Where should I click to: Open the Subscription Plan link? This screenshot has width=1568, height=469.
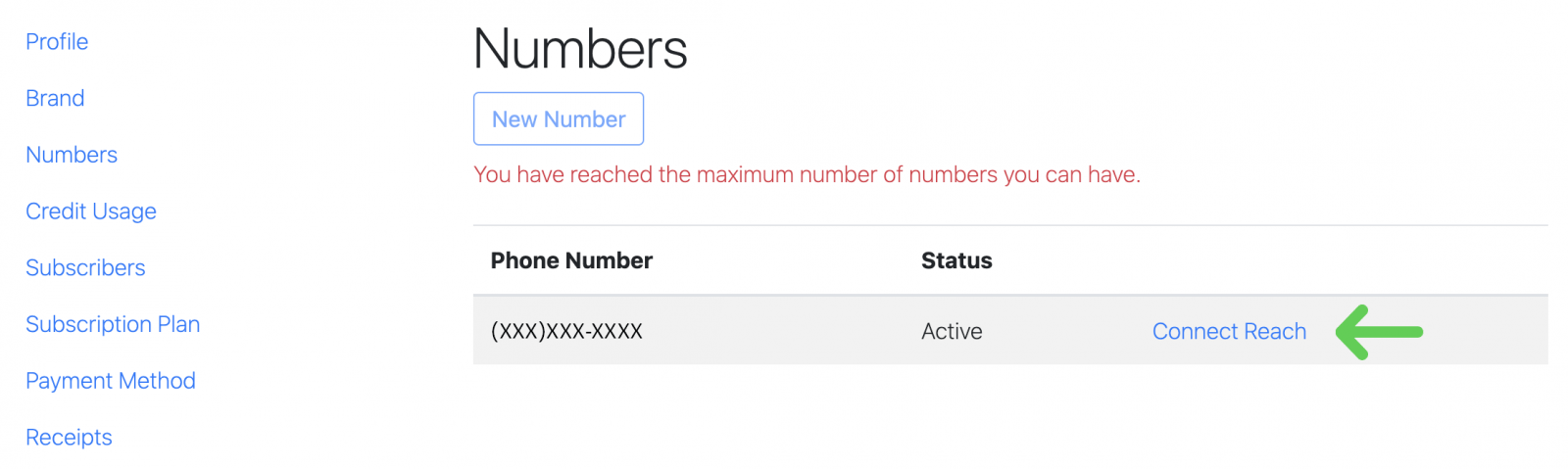pyautogui.click(x=113, y=324)
